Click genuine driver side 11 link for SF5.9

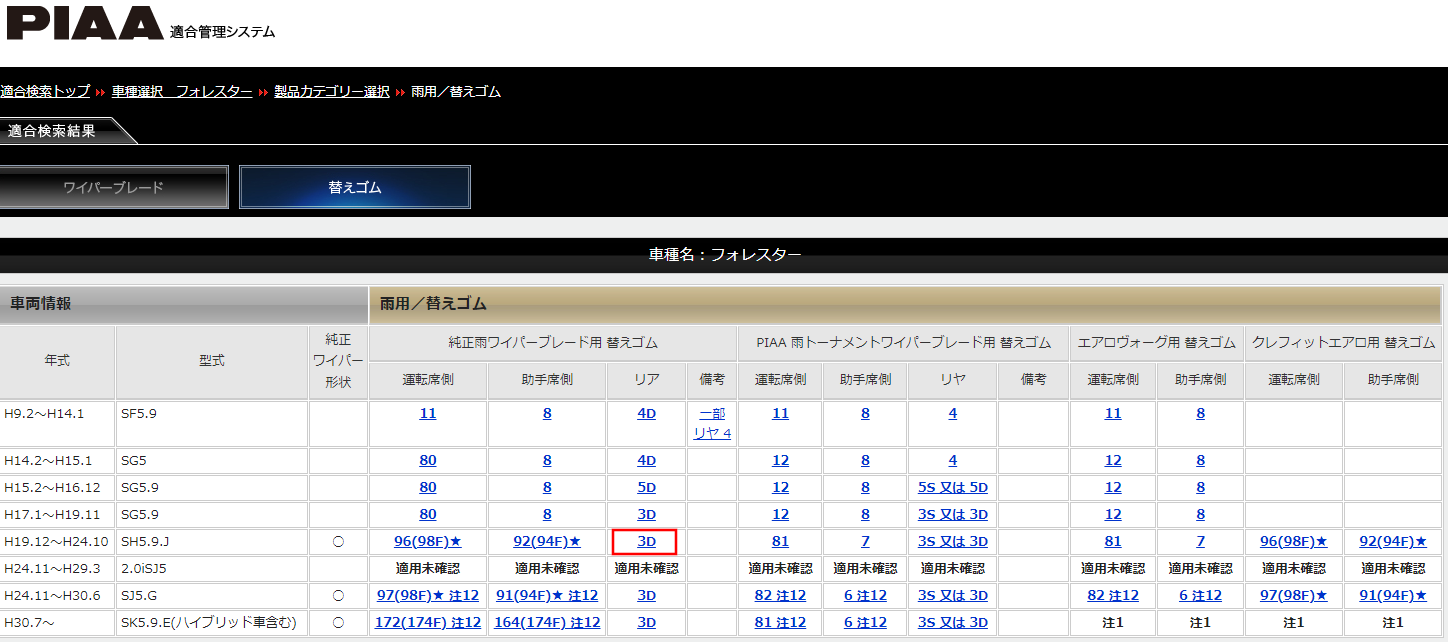pyautogui.click(x=428, y=413)
